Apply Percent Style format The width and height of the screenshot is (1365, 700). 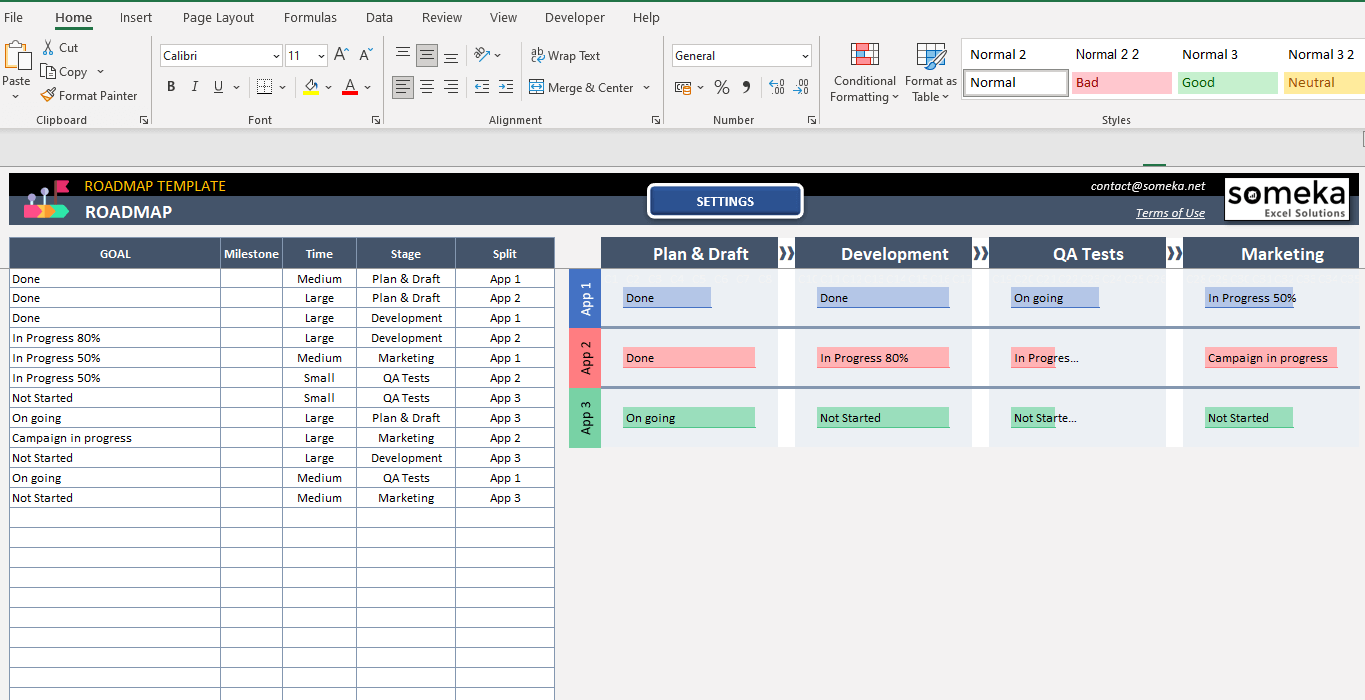click(722, 87)
